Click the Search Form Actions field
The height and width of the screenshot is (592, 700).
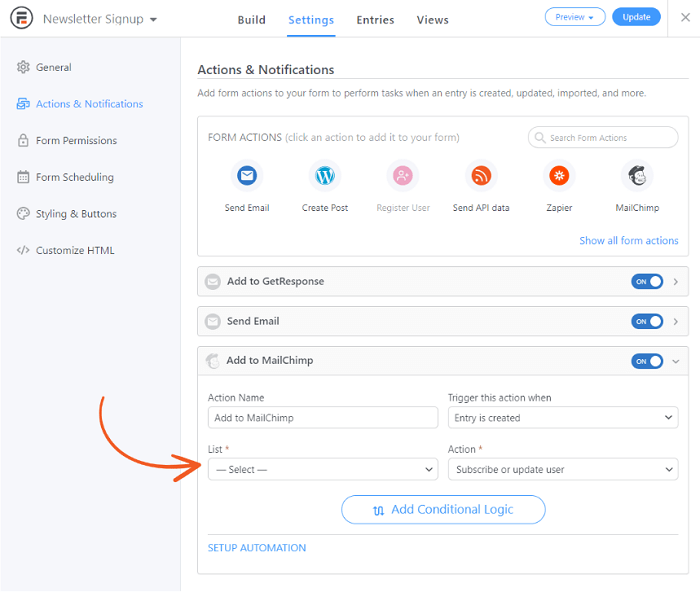point(603,138)
